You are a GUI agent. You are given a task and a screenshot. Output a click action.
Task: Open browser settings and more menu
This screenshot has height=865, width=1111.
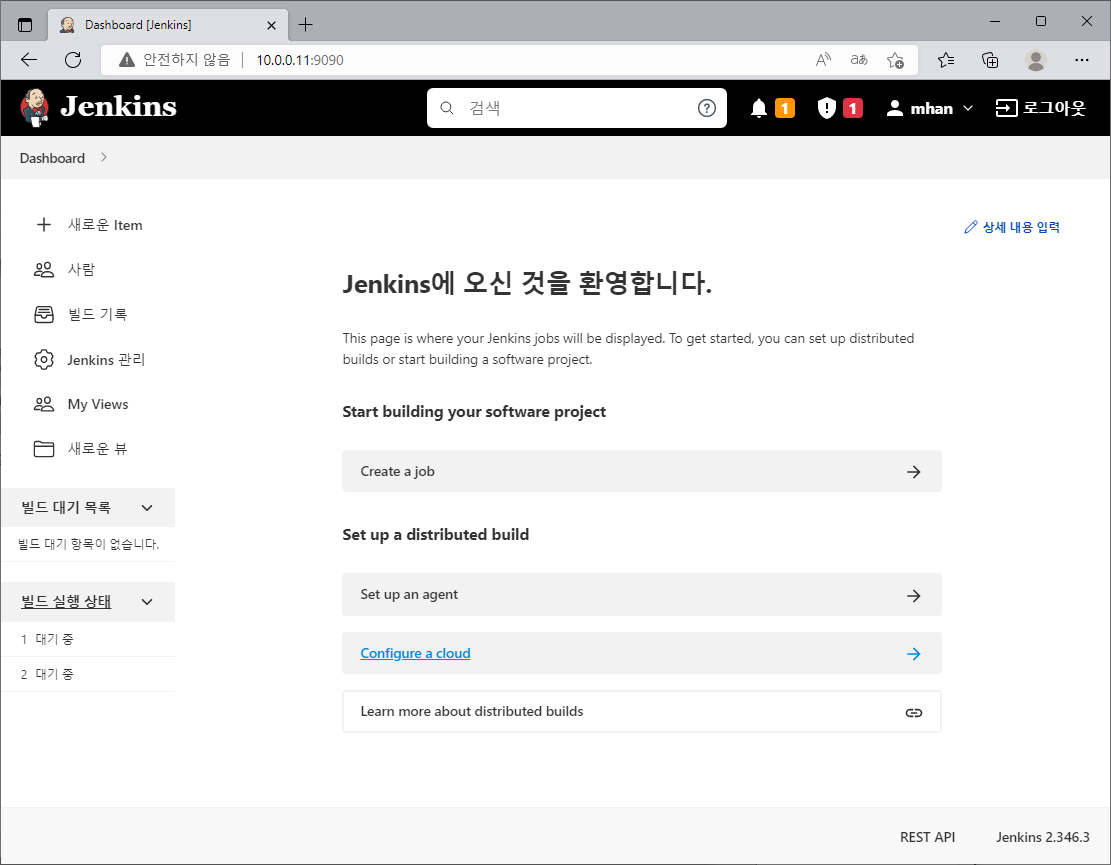coord(1081,60)
